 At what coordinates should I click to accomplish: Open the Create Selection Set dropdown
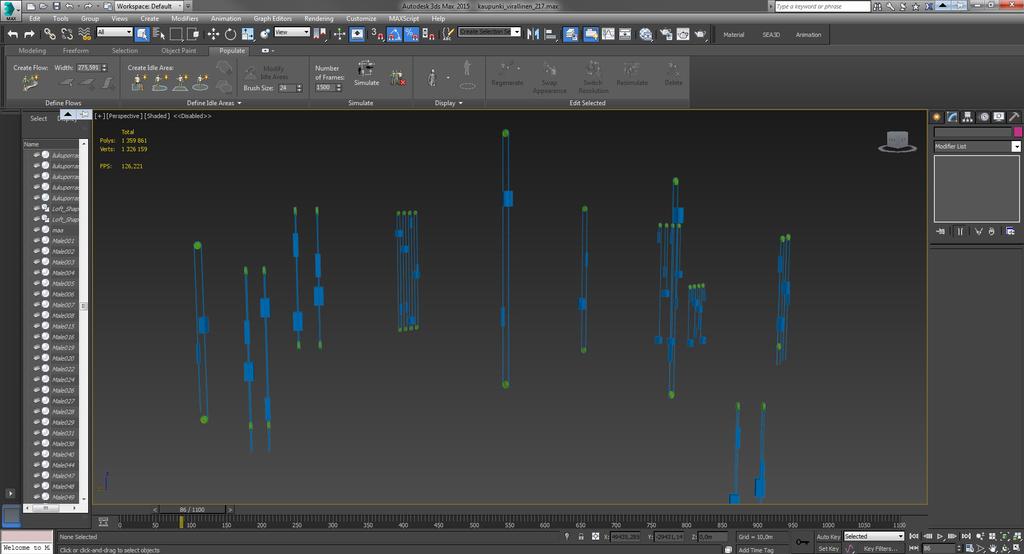tap(489, 31)
